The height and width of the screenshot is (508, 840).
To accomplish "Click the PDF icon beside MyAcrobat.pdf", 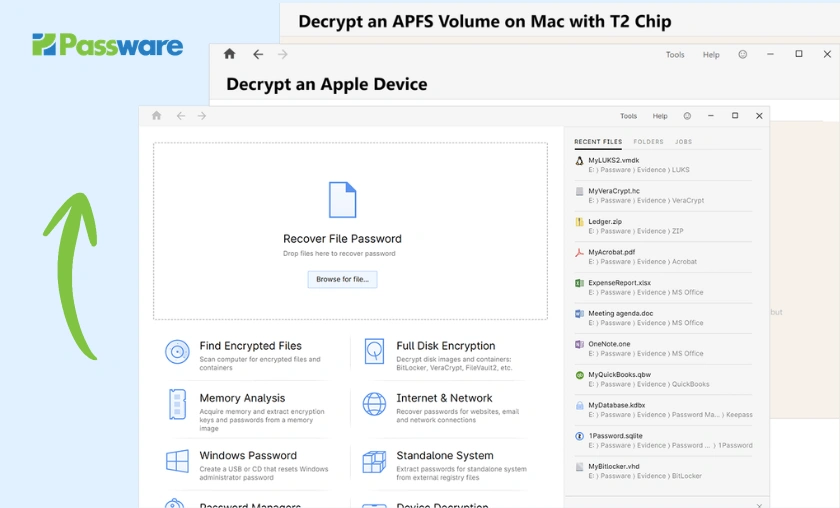I will click(579, 252).
